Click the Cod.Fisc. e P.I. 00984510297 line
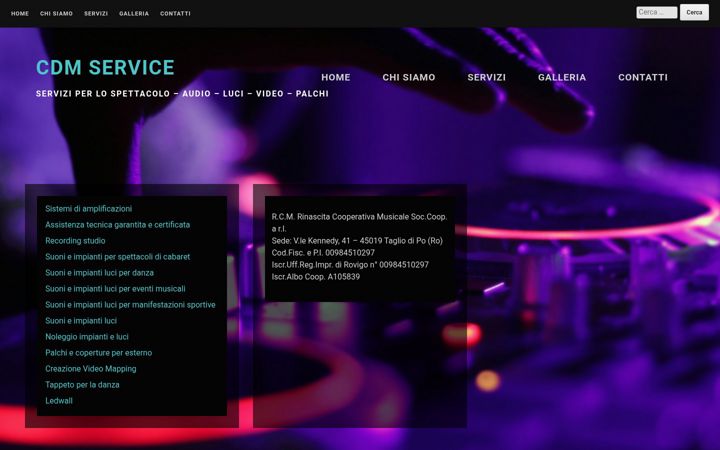 coord(323,253)
